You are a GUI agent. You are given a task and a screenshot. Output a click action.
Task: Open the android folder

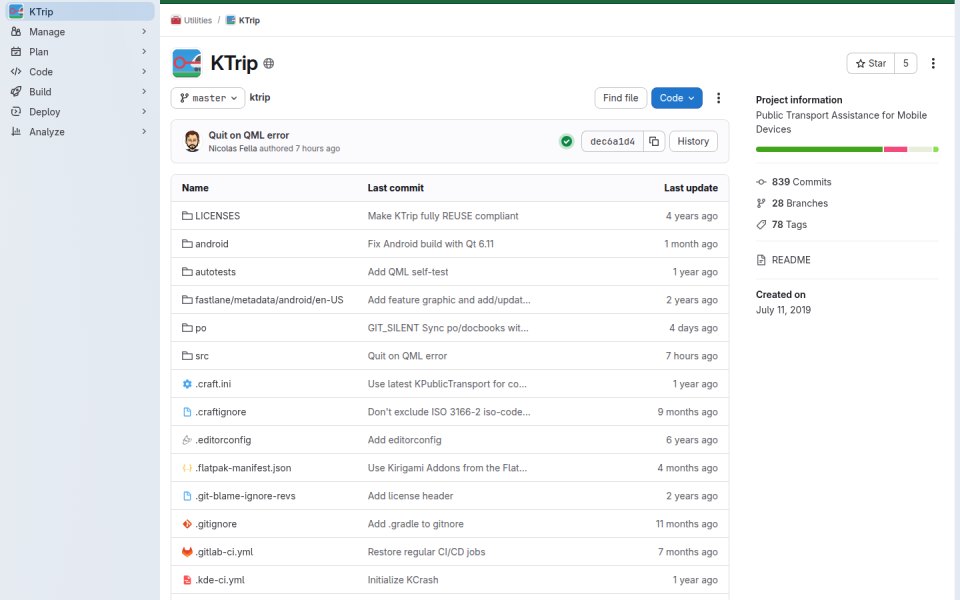(x=212, y=244)
